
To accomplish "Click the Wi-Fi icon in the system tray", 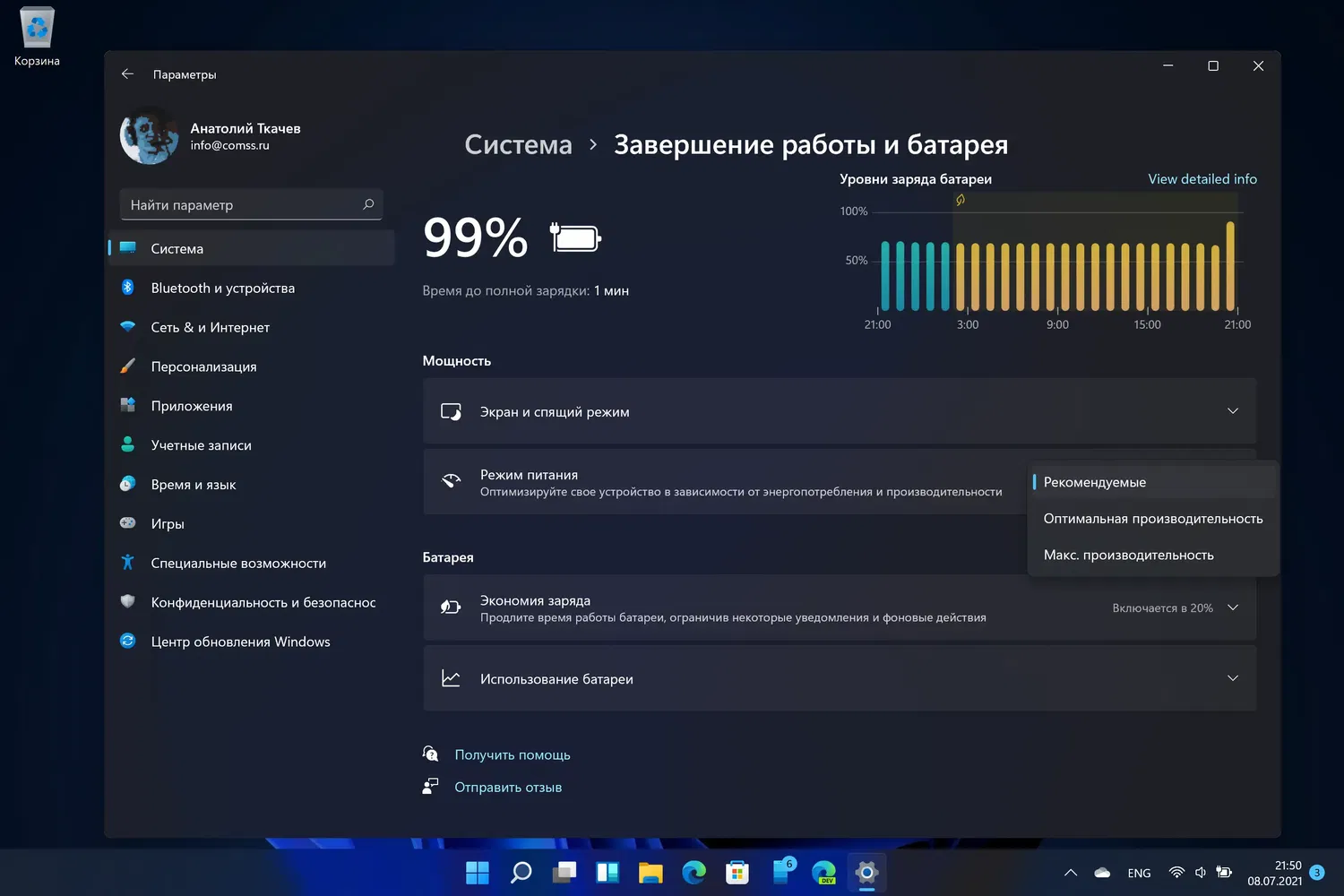I will (x=1176, y=873).
